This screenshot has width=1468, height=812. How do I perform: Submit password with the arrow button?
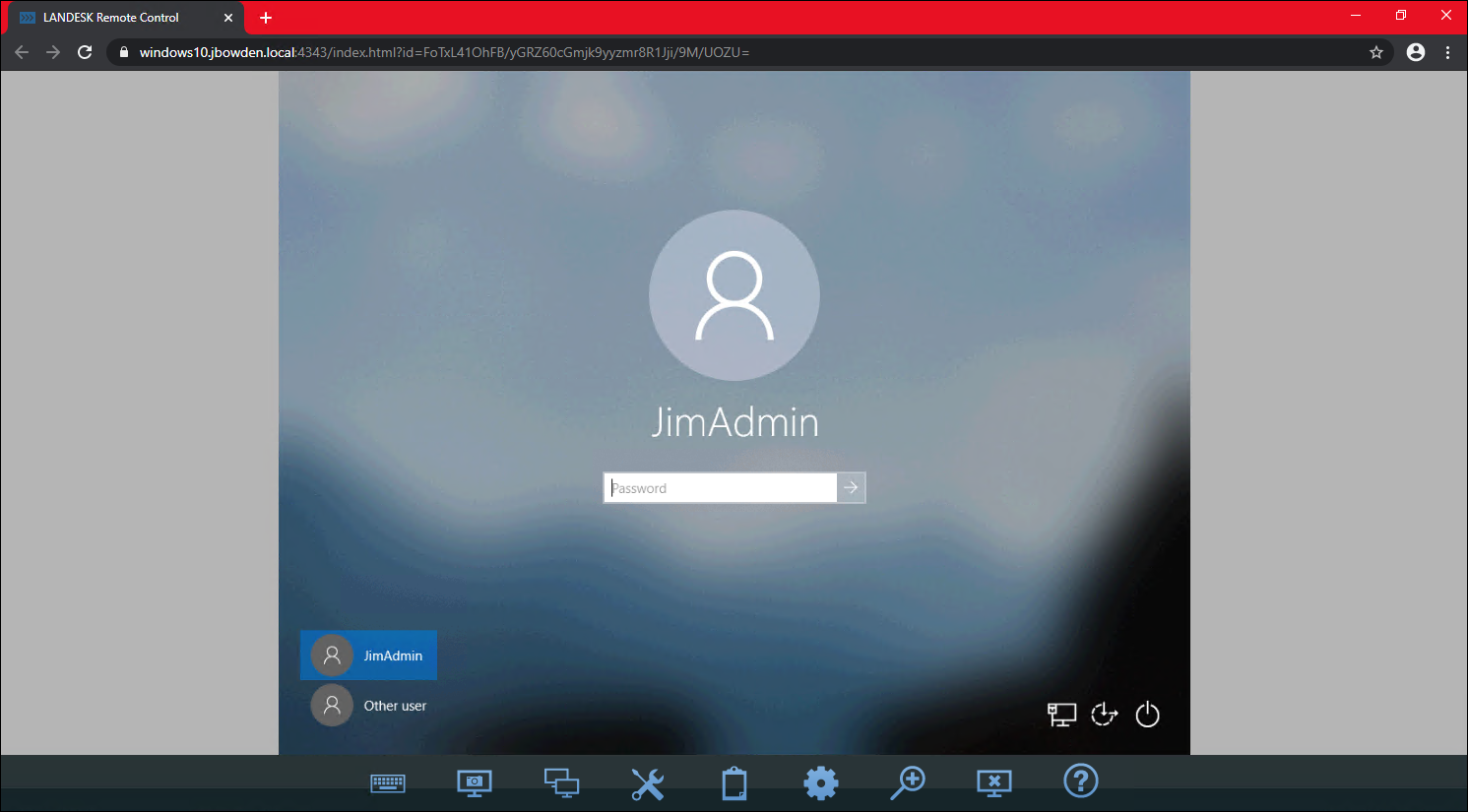coord(850,487)
